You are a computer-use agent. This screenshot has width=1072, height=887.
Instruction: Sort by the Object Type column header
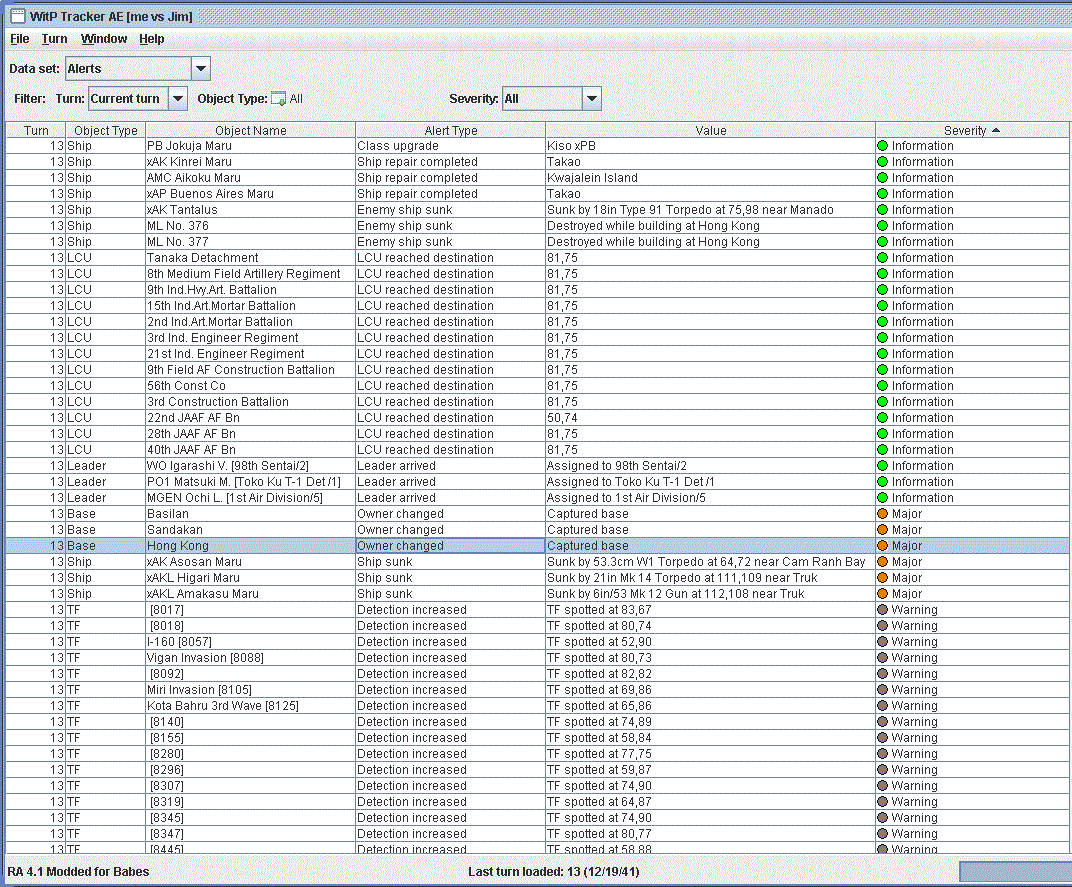pos(105,131)
